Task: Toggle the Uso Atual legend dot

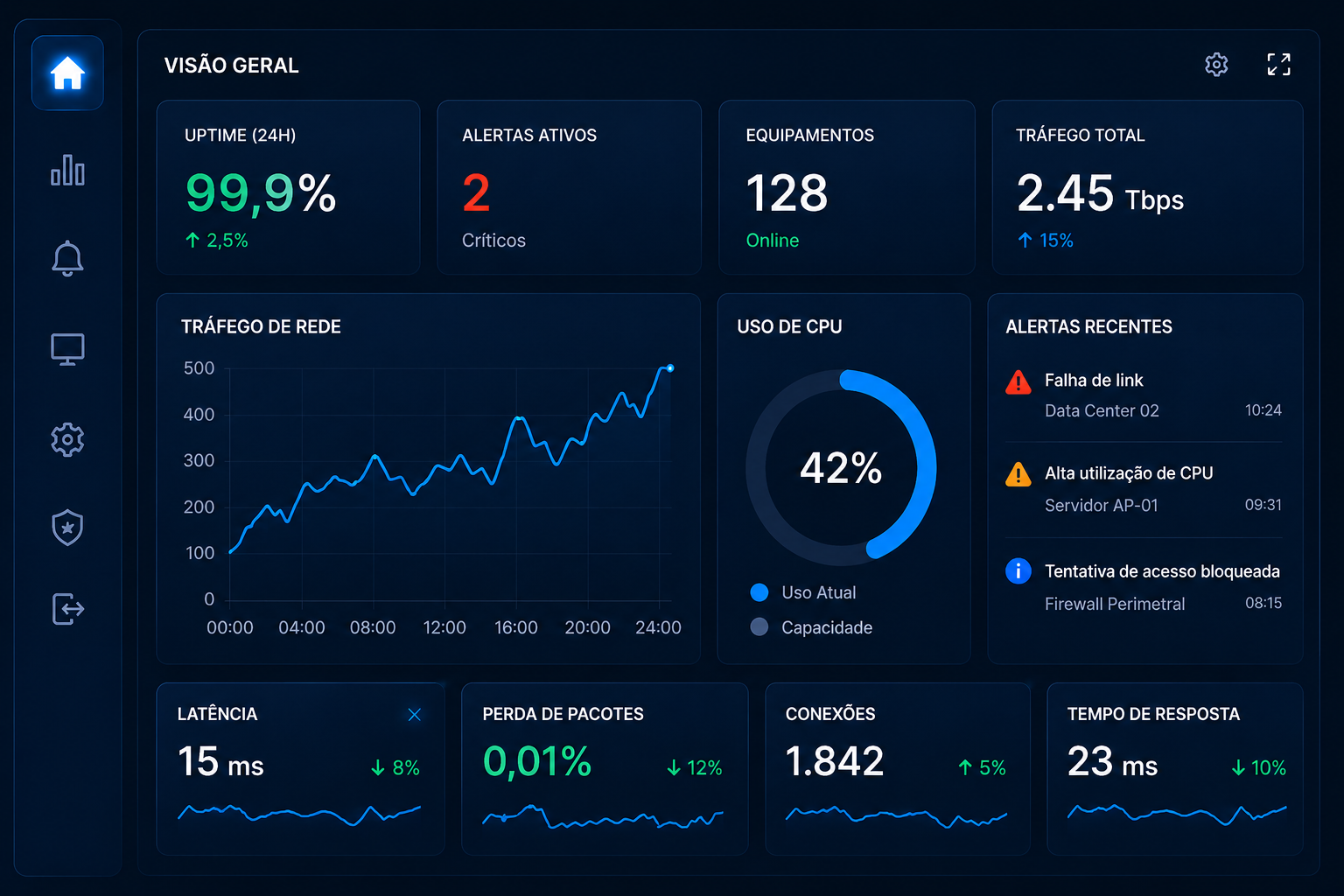Action: coord(759,592)
